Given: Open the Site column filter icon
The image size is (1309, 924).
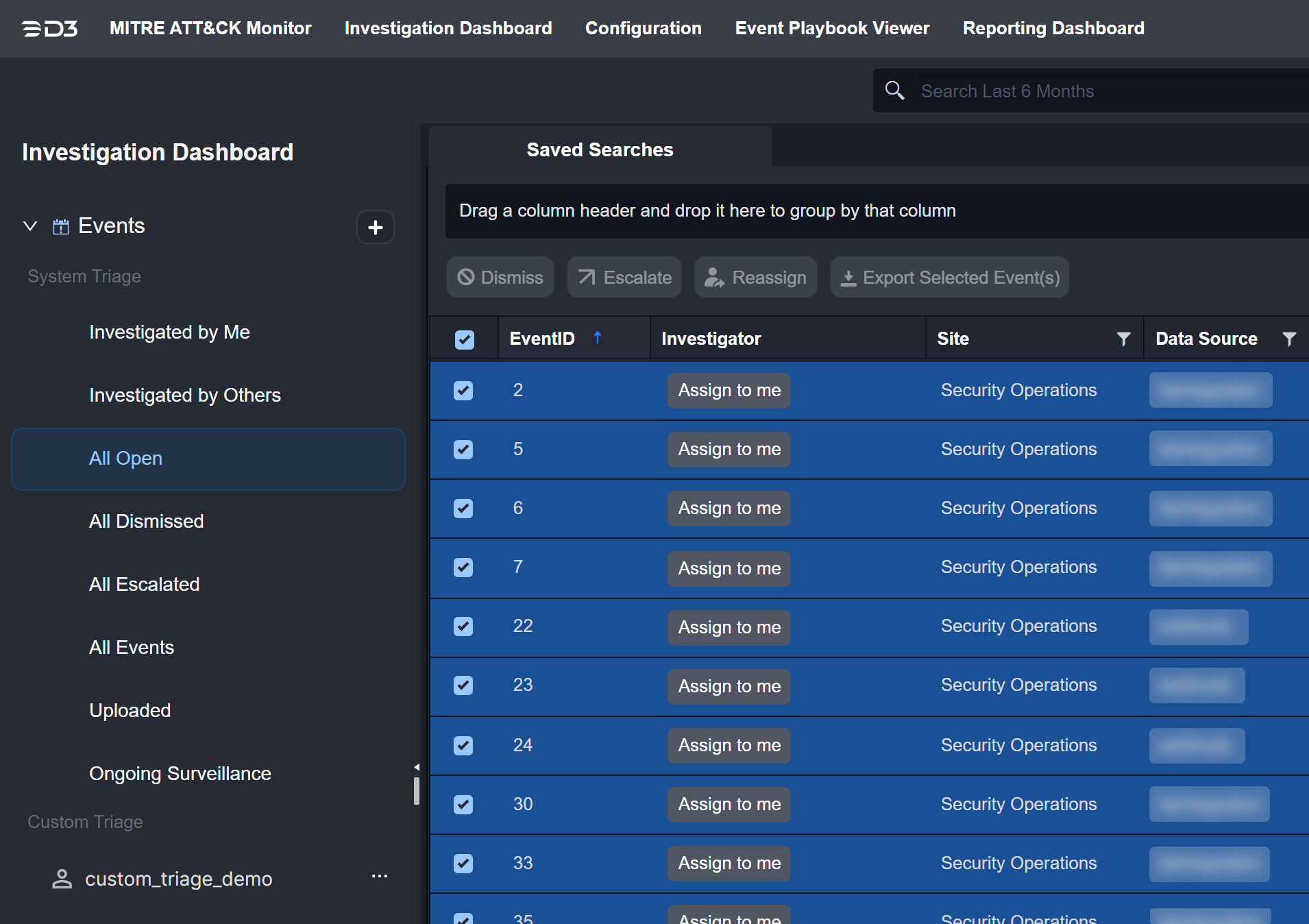Looking at the screenshot, I should tap(1123, 339).
